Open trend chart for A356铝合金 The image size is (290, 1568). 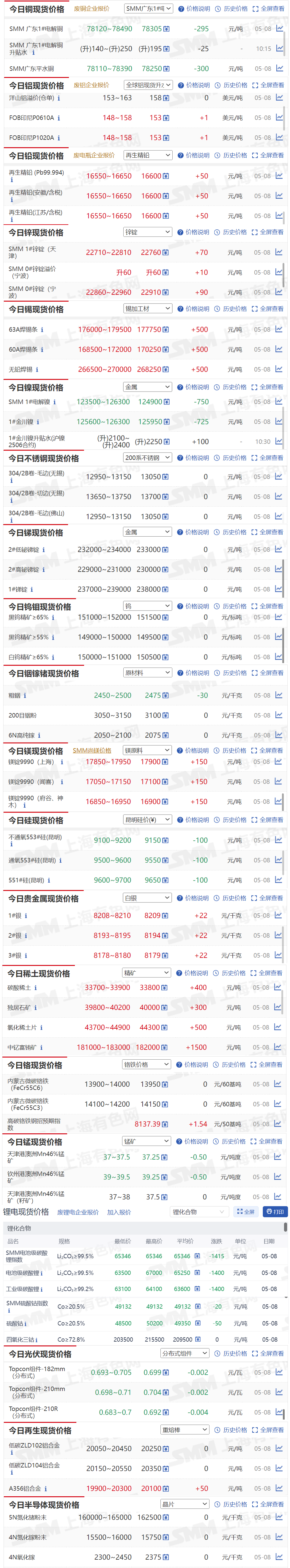(278, 1488)
